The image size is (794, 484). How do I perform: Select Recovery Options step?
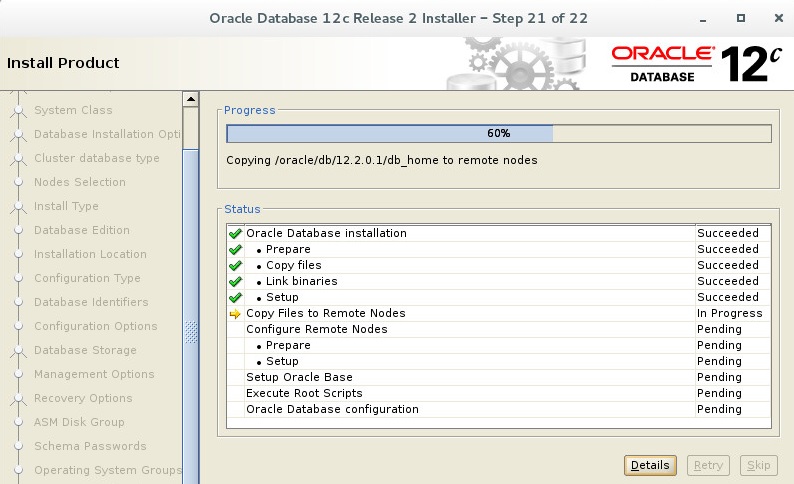click(83, 398)
